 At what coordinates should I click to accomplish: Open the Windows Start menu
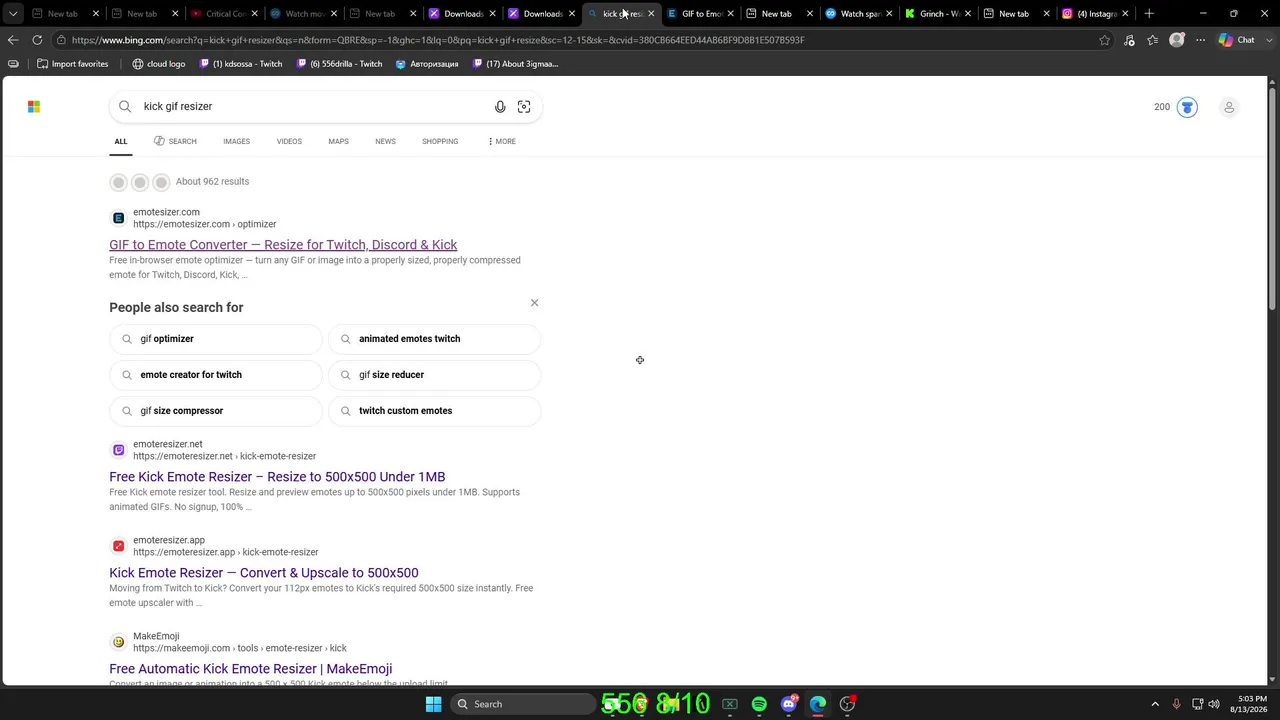pos(433,704)
